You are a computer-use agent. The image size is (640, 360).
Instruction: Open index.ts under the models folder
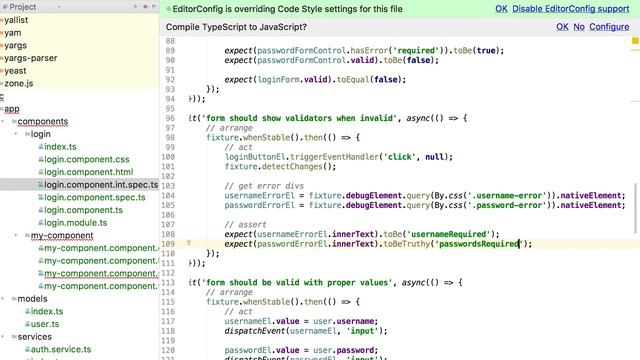(47, 311)
